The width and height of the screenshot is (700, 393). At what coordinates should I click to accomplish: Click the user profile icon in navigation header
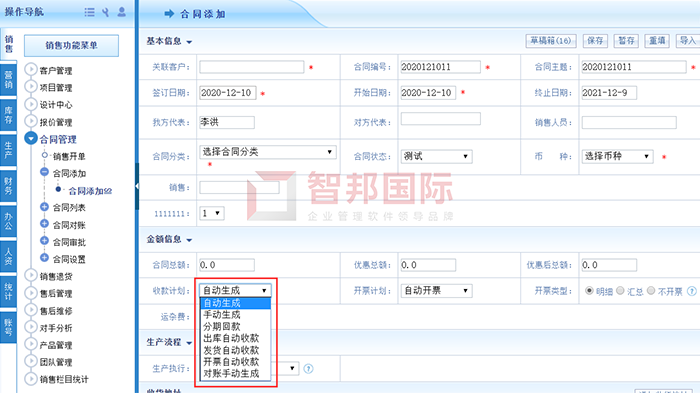(x=121, y=12)
